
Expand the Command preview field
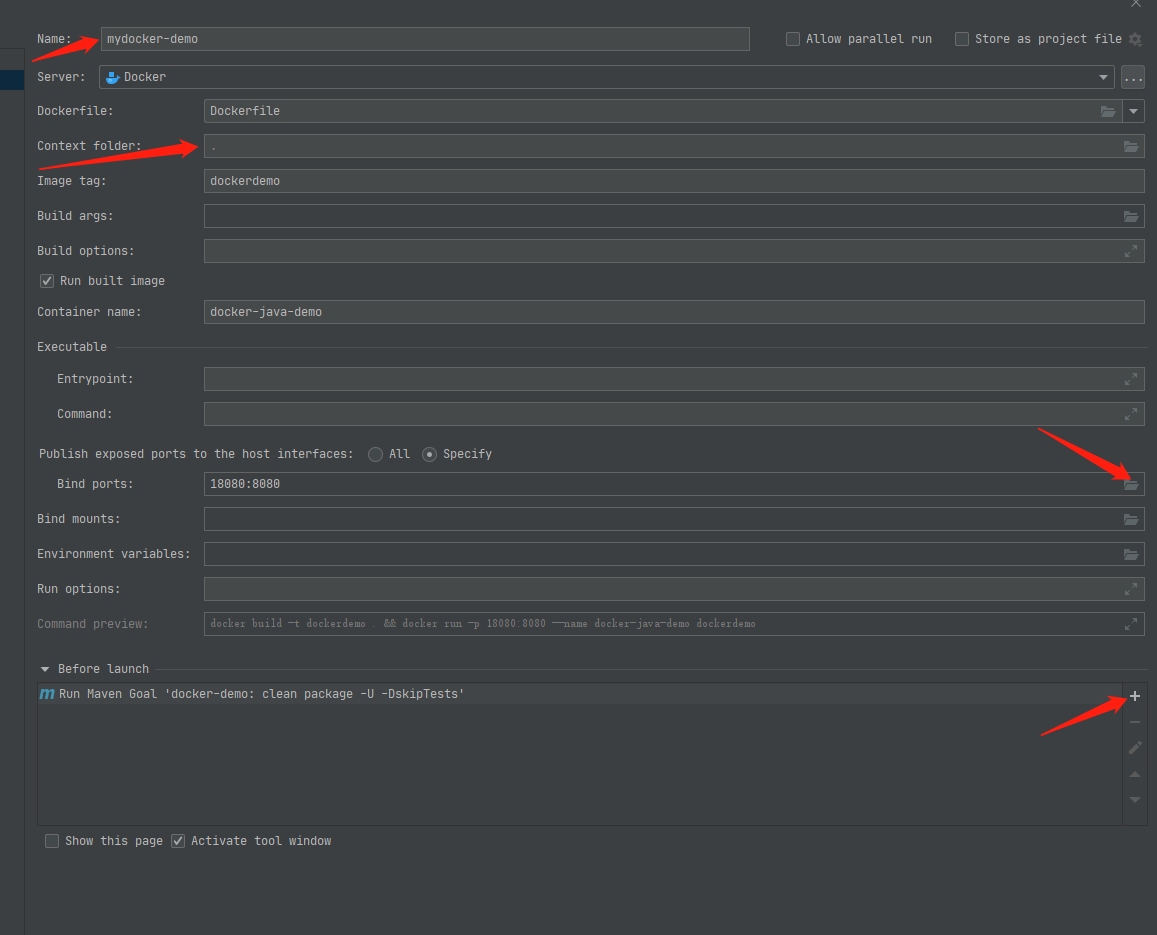1130,624
